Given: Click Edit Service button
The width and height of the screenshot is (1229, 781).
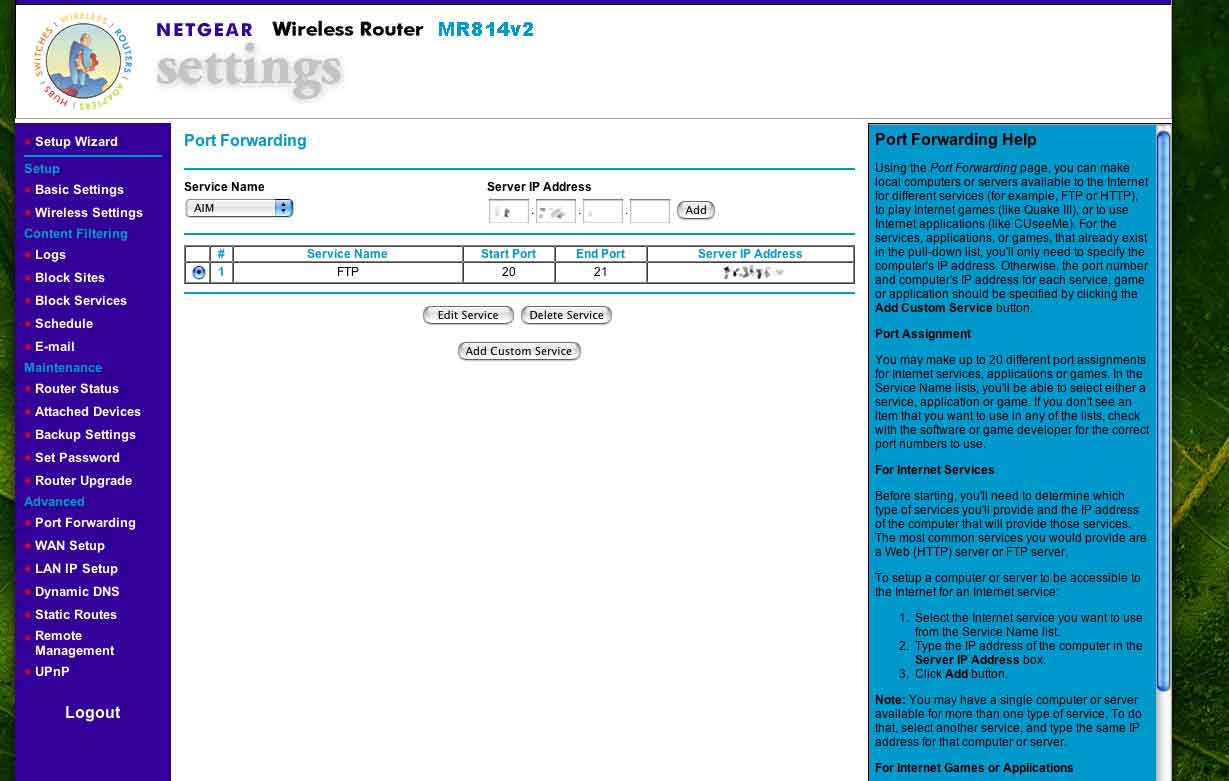Looking at the screenshot, I should click(x=468, y=315).
